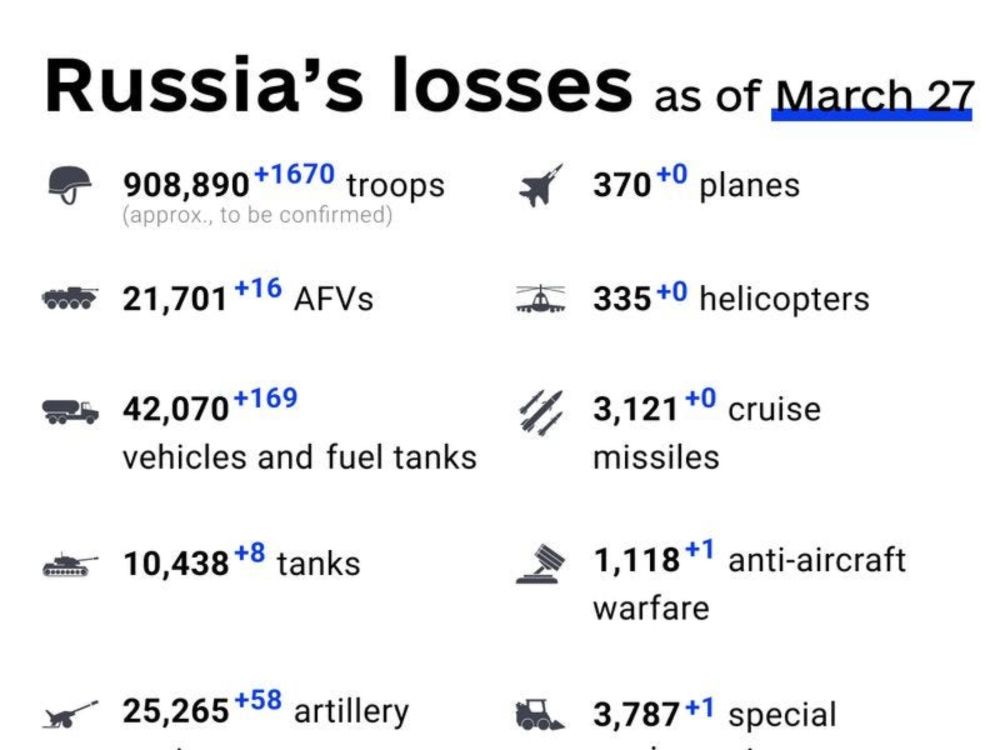
Task: Click the armored fighting vehicle icon
Action: (70, 298)
